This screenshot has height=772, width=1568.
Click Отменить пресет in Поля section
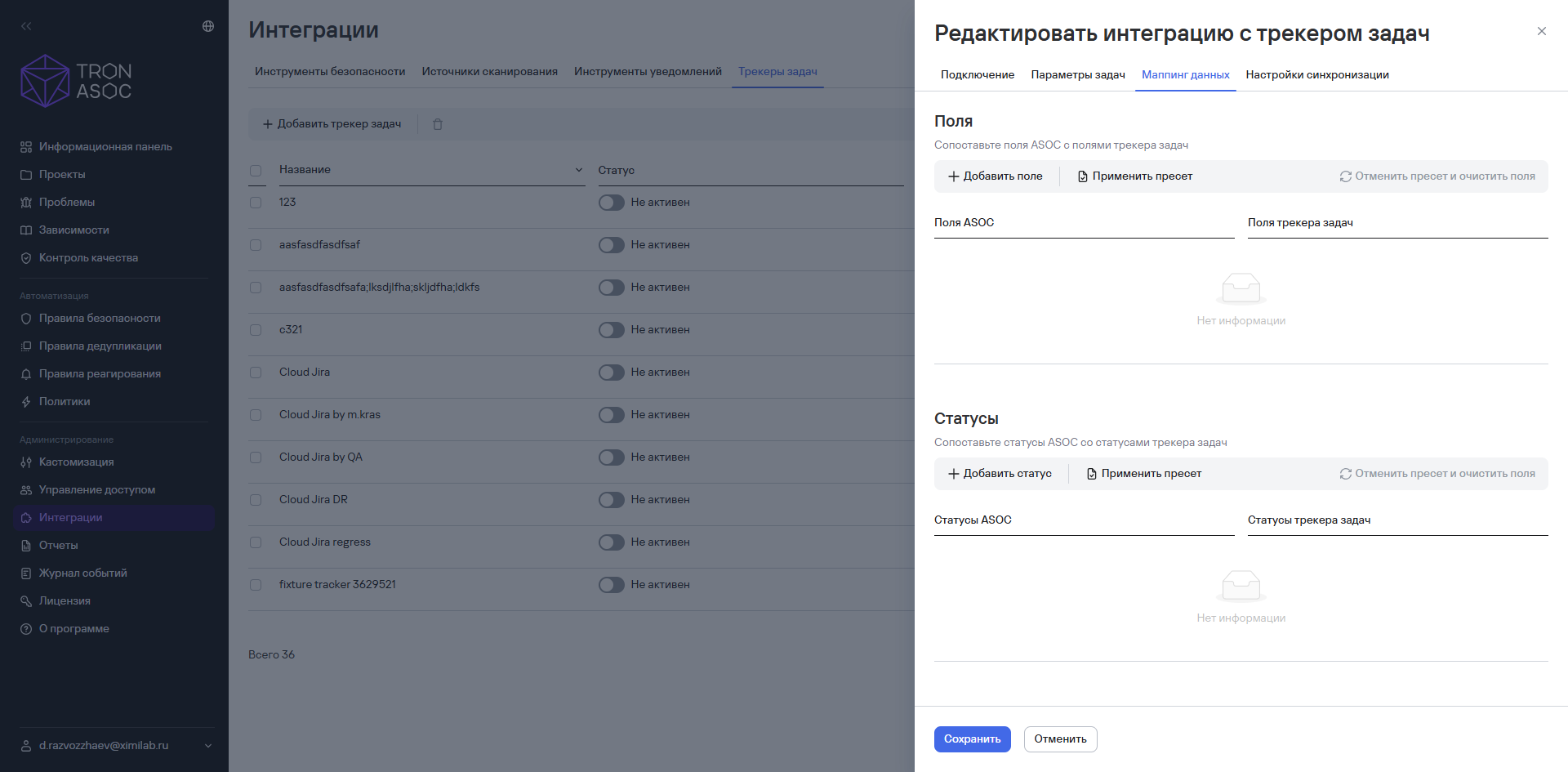1437,176
